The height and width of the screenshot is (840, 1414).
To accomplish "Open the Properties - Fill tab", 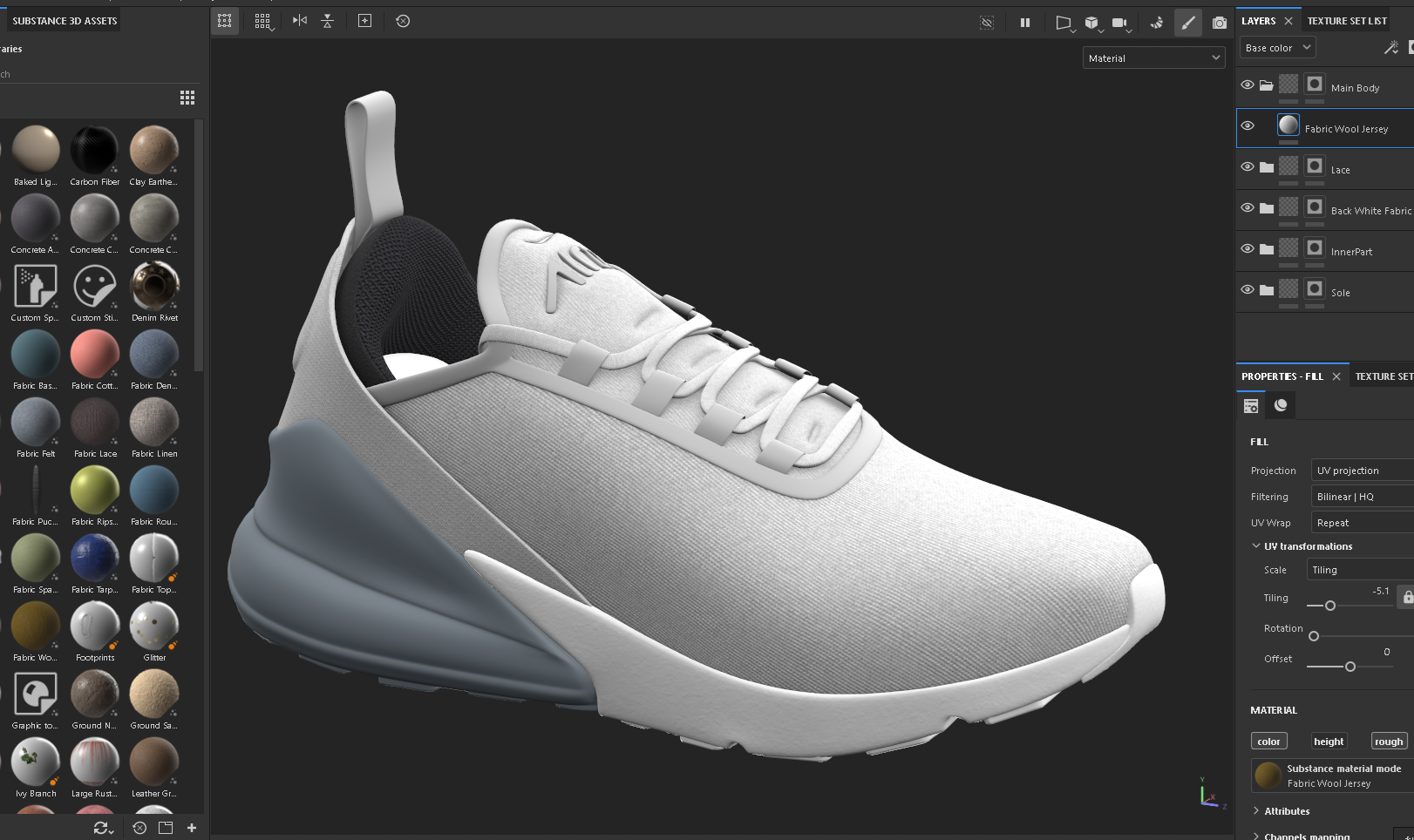I will tap(1281, 376).
